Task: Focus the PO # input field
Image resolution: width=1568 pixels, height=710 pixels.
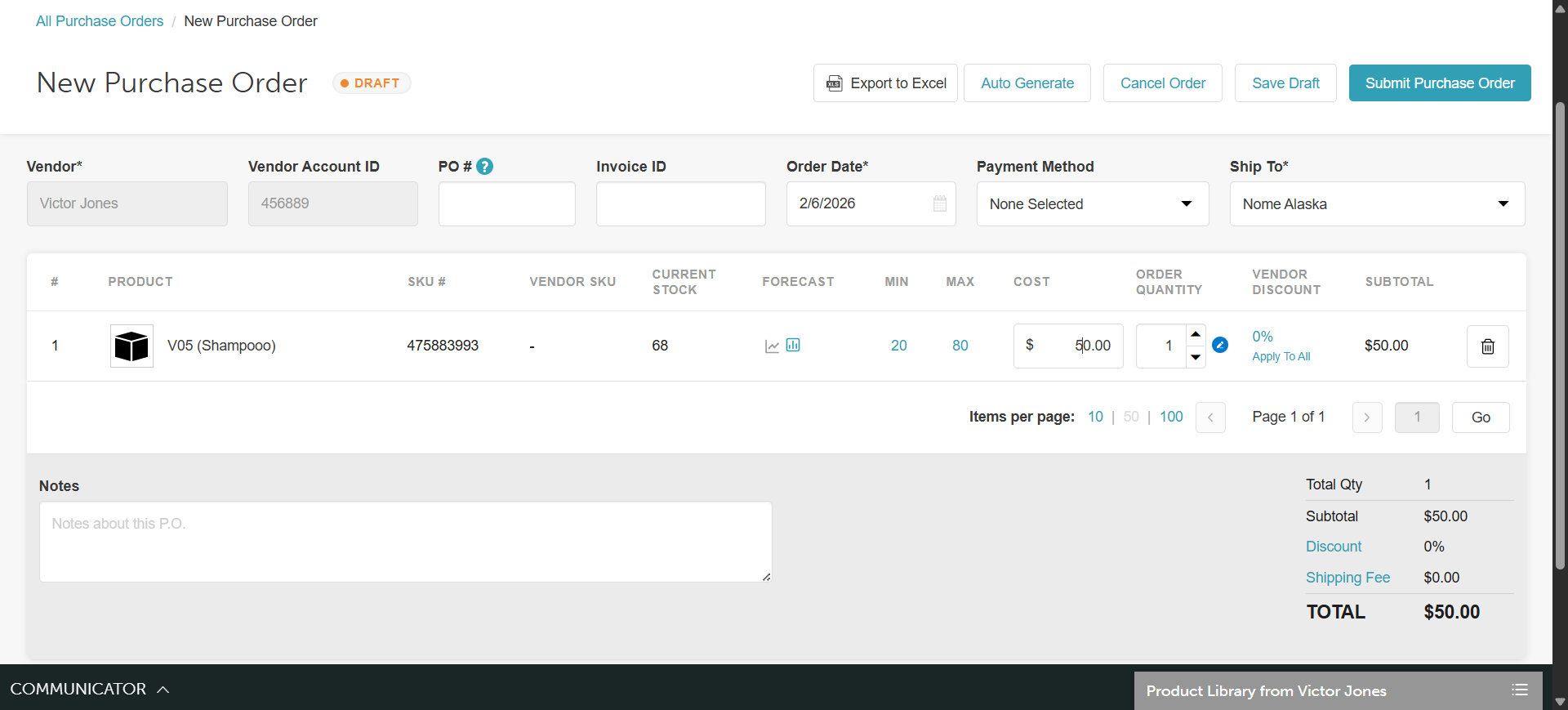Action: click(507, 204)
